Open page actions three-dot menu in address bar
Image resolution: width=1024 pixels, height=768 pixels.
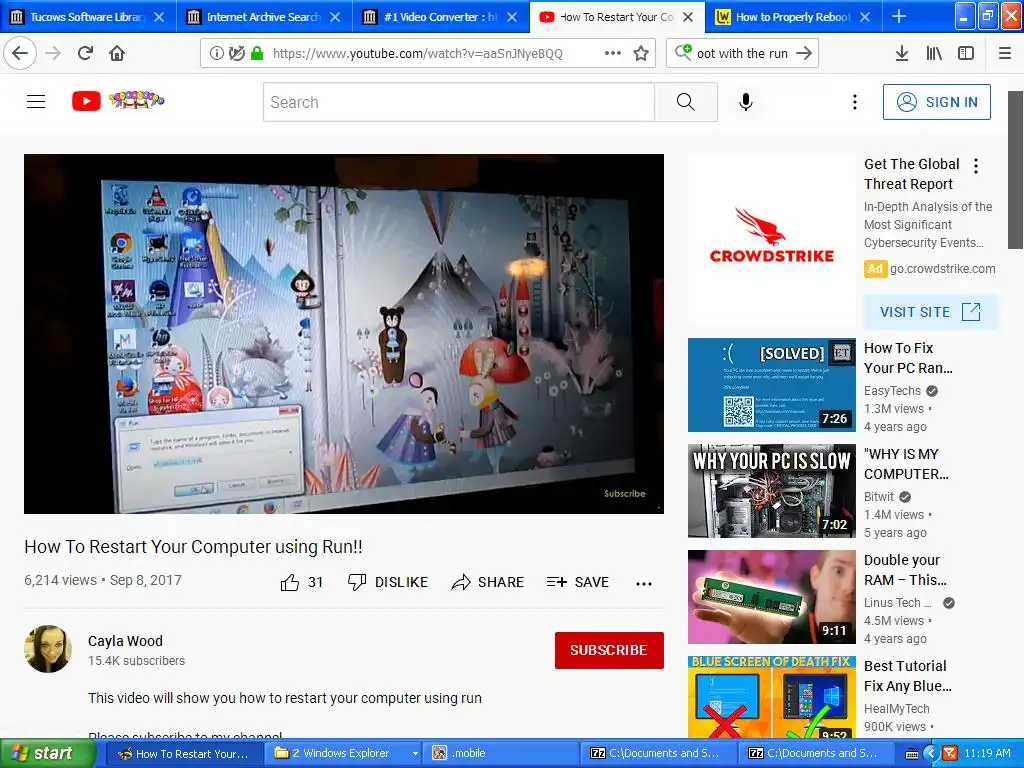[613, 53]
